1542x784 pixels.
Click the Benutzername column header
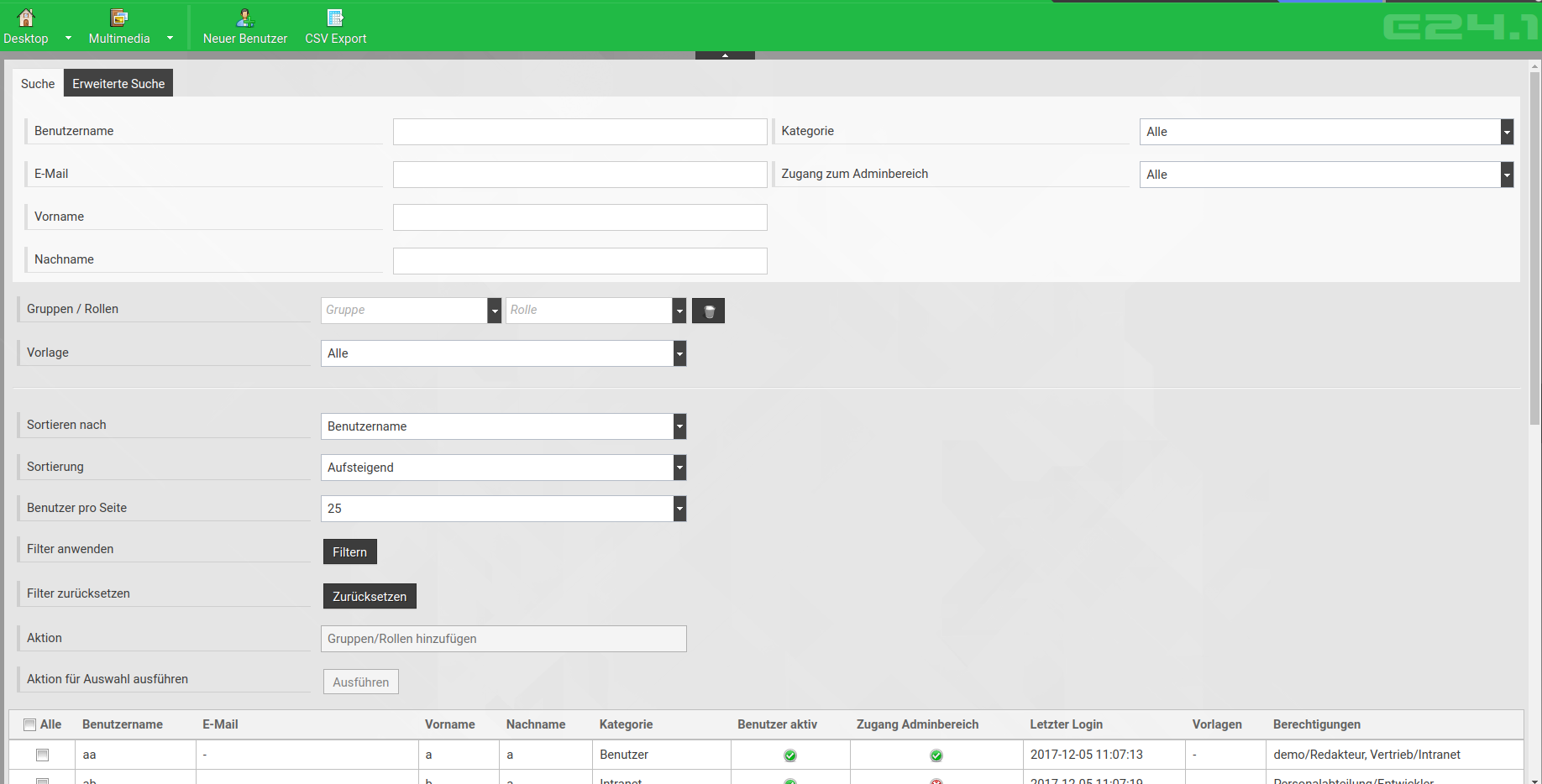point(123,724)
